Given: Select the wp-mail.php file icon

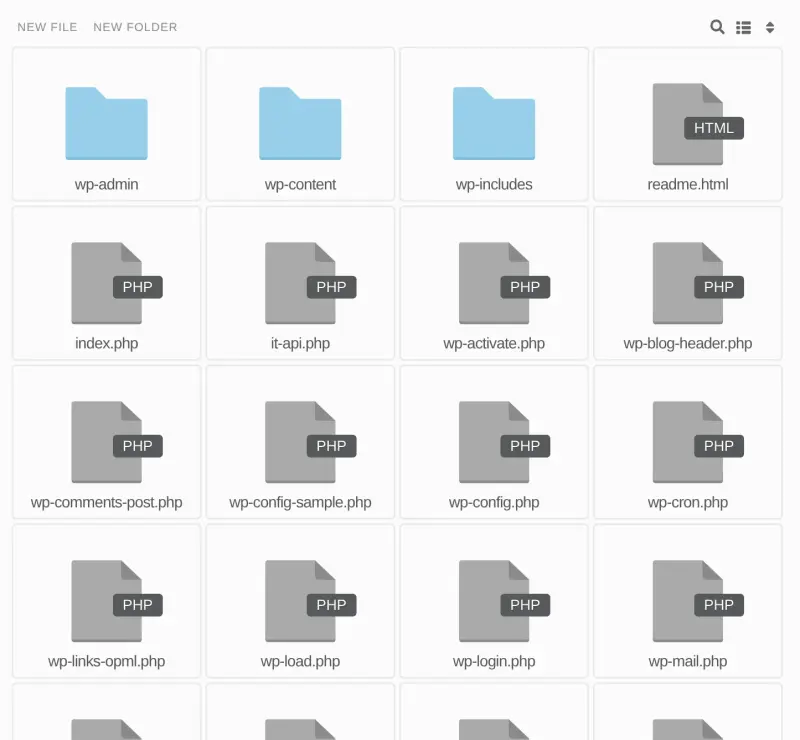Looking at the screenshot, I should click(697, 601).
